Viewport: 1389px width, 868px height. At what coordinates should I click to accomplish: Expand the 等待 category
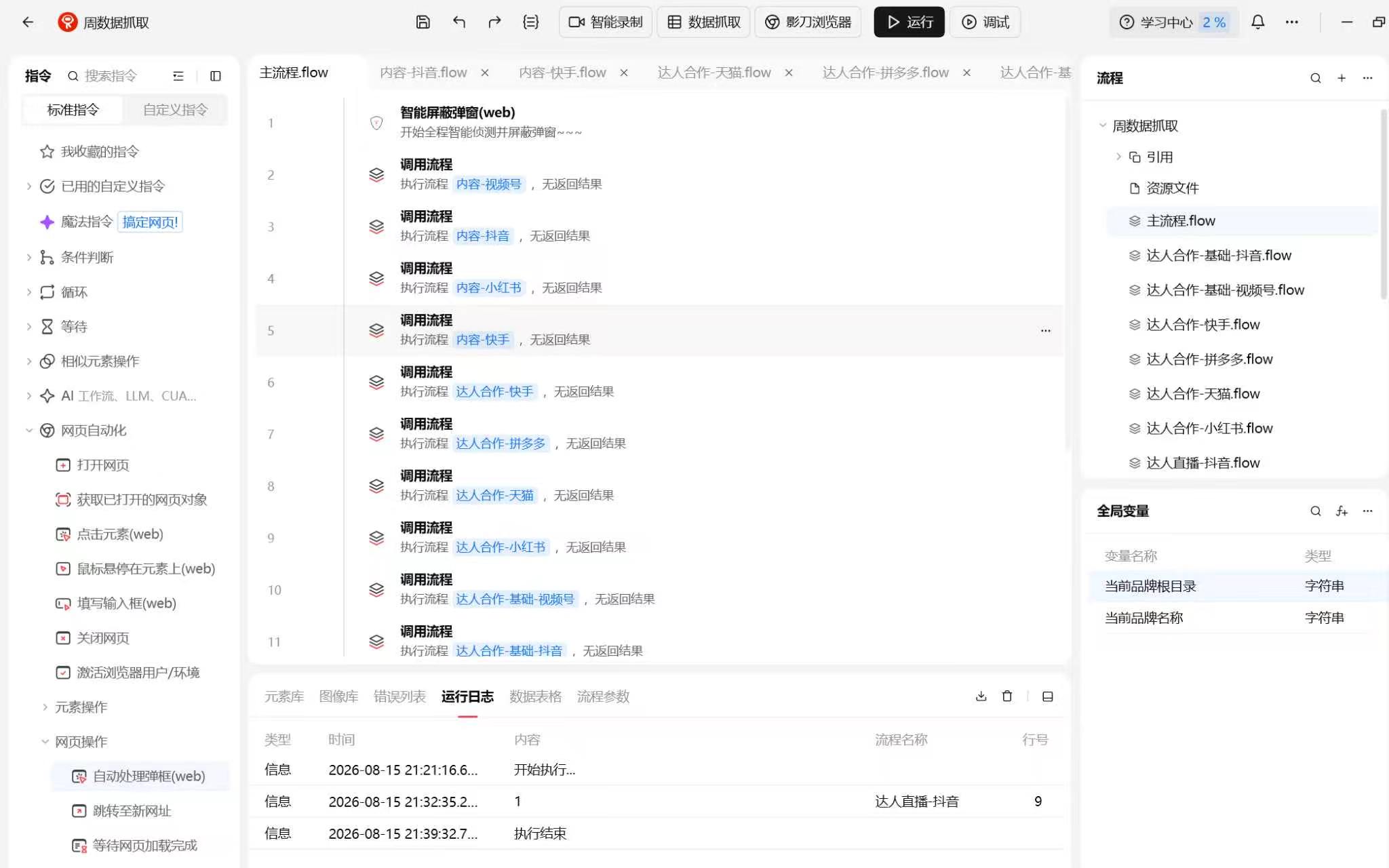pyautogui.click(x=29, y=327)
